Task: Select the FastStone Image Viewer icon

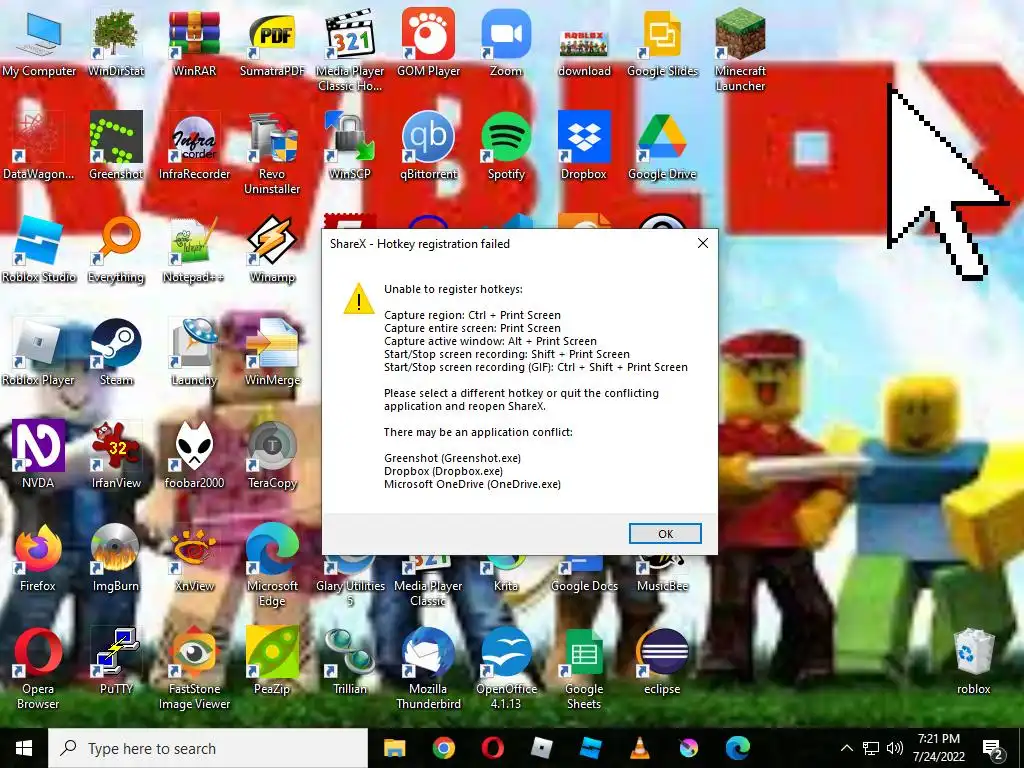Action: pos(194,668)
